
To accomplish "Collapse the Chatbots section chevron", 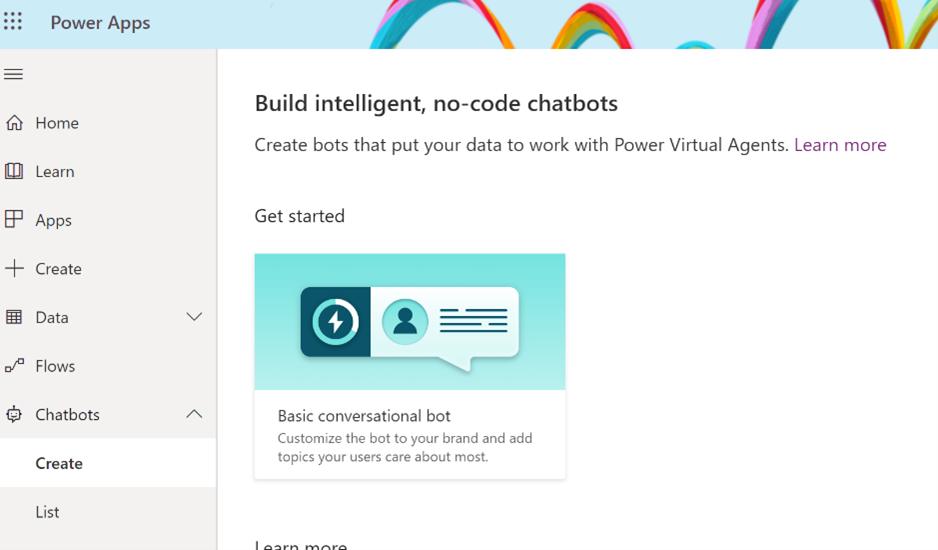I will tap(194, 414).
